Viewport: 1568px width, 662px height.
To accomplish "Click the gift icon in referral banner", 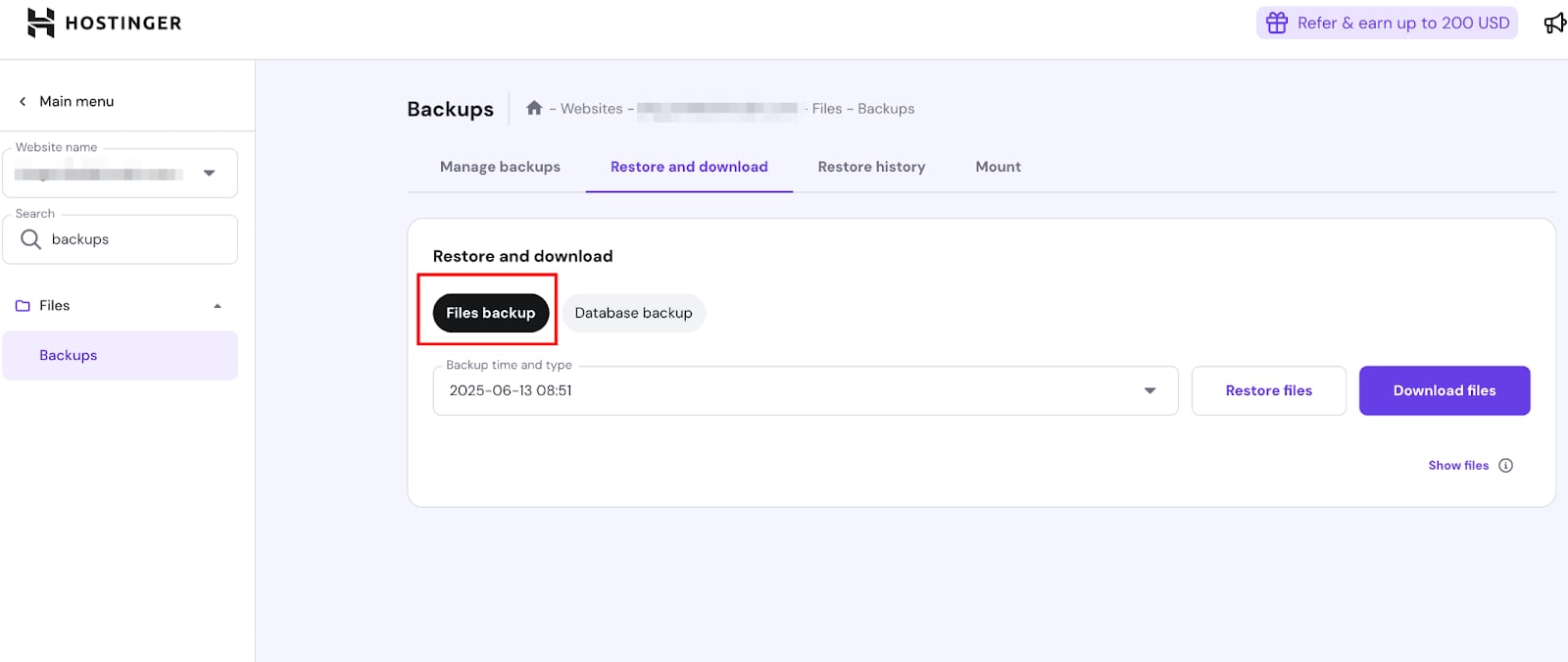I will (x=1276, y=23).
